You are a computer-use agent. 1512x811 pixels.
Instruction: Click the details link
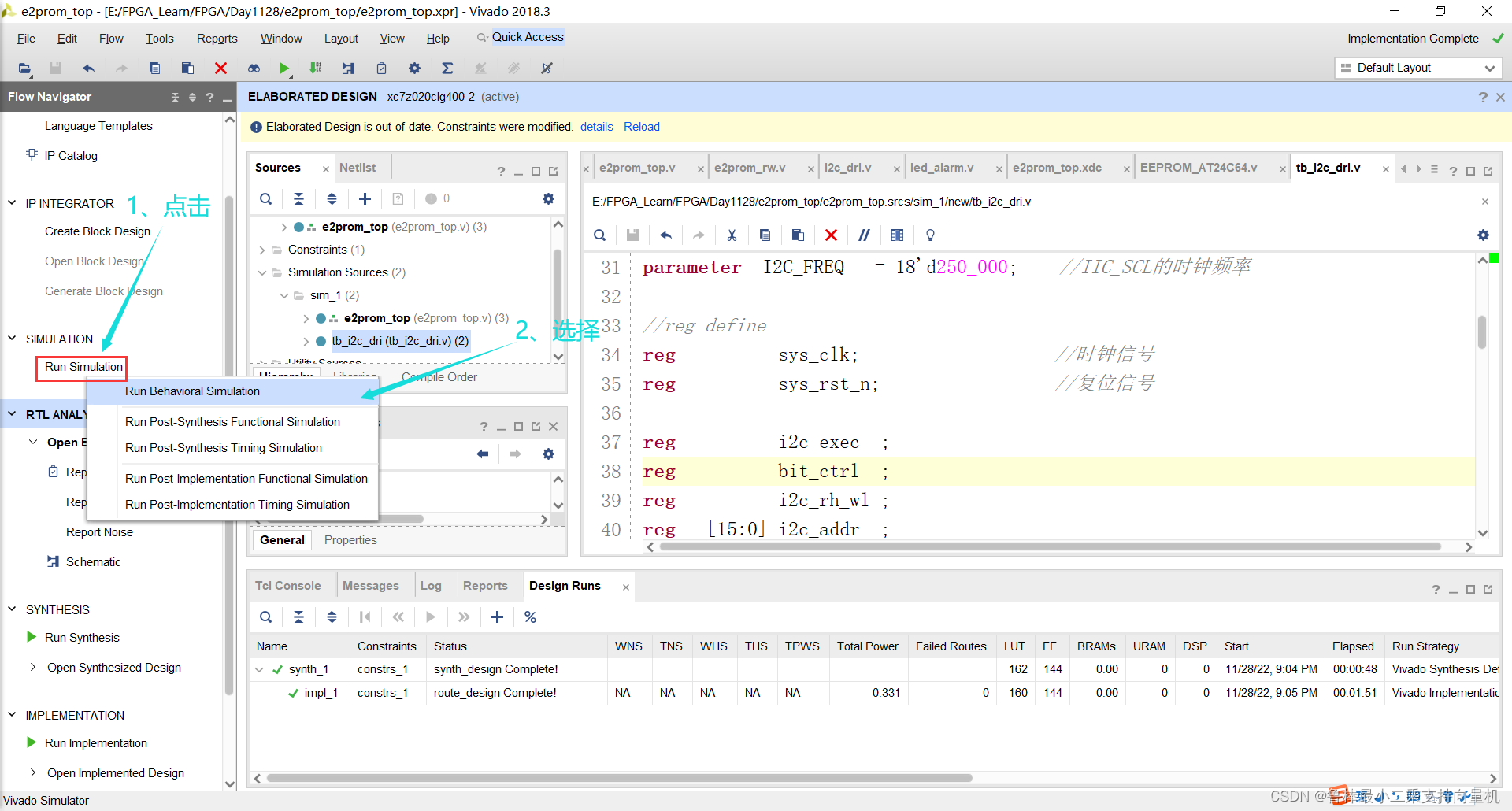point(597,127)
